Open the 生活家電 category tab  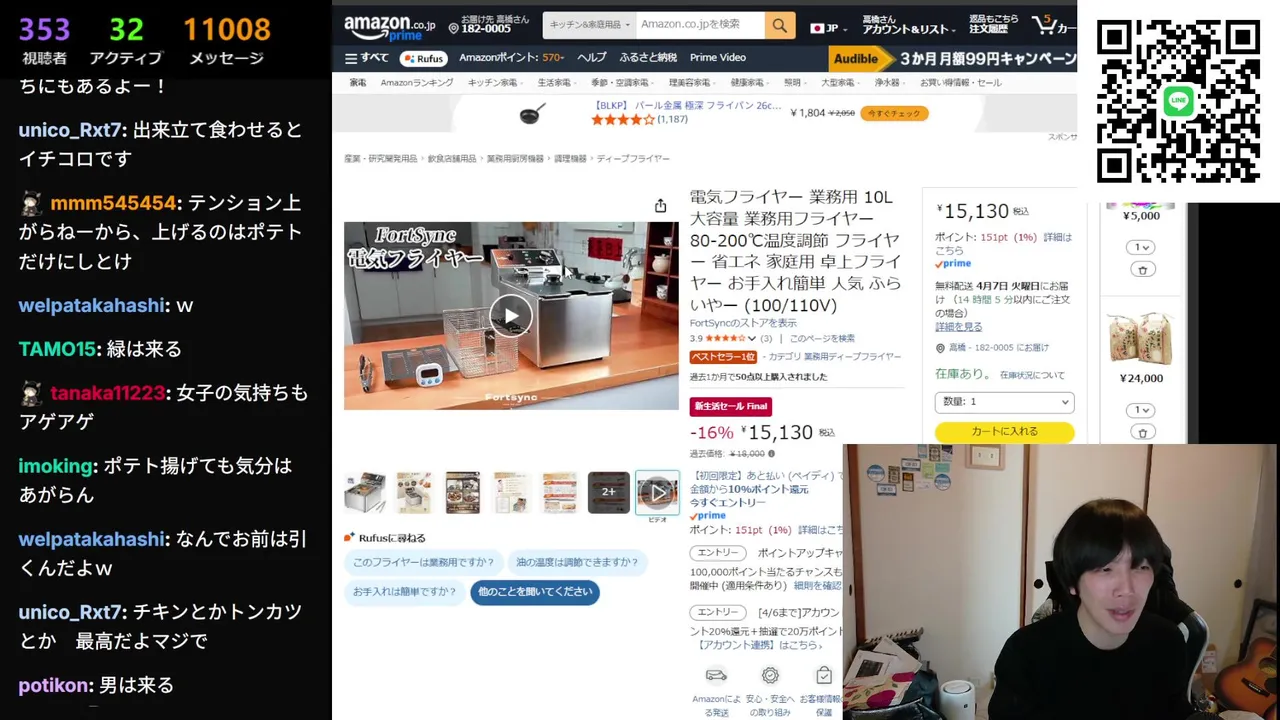click(554, 83)
